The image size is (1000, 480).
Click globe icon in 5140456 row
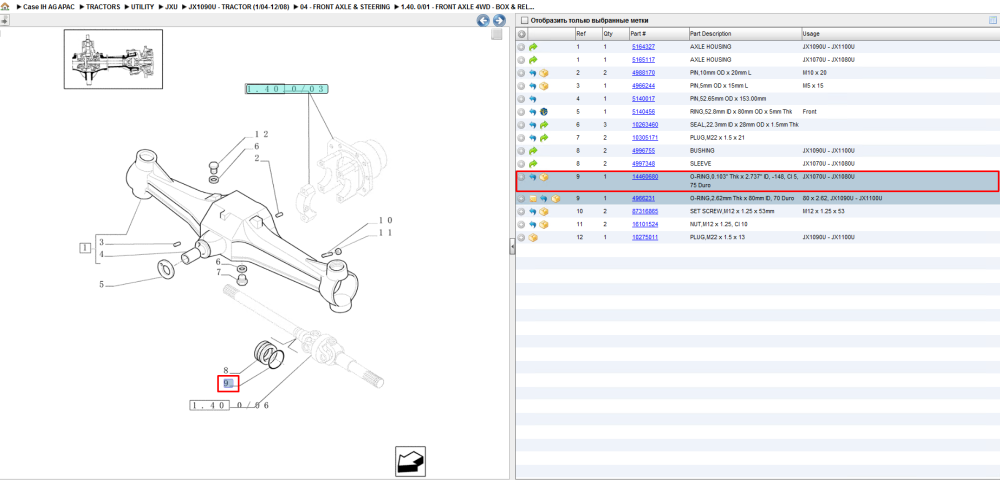(x=544, y=112)
